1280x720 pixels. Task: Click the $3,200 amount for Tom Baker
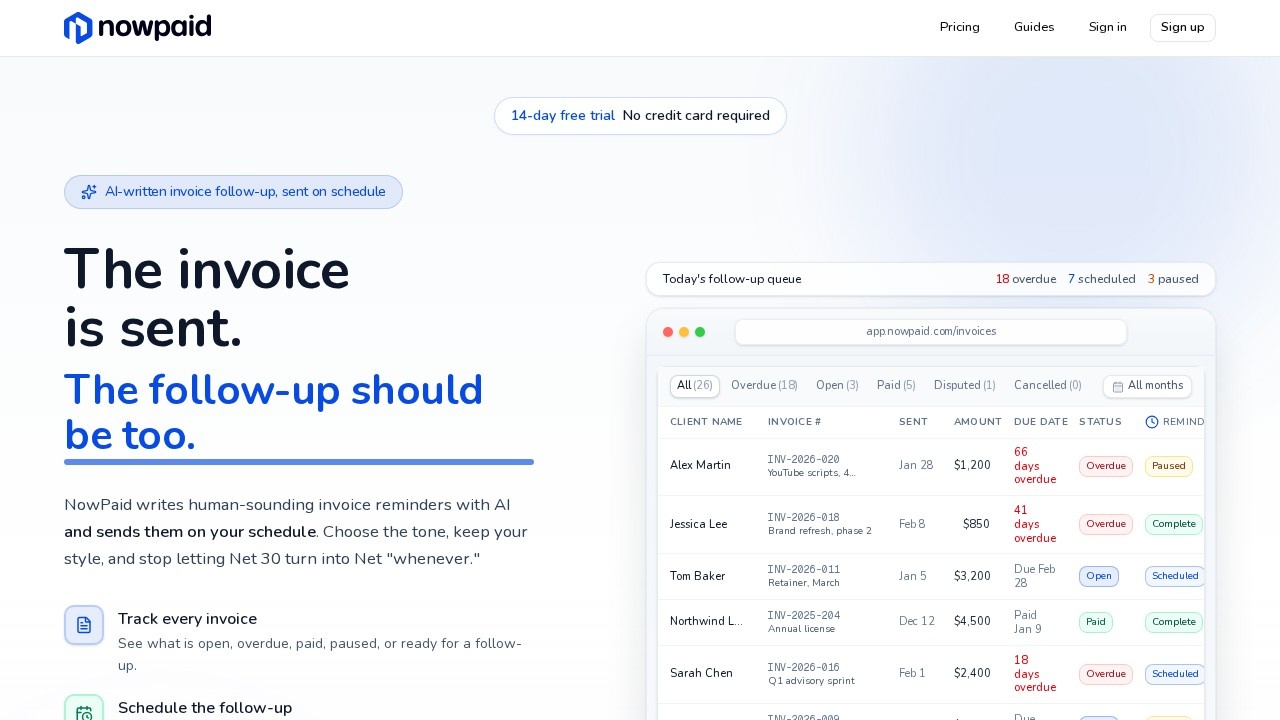point(972,577)
